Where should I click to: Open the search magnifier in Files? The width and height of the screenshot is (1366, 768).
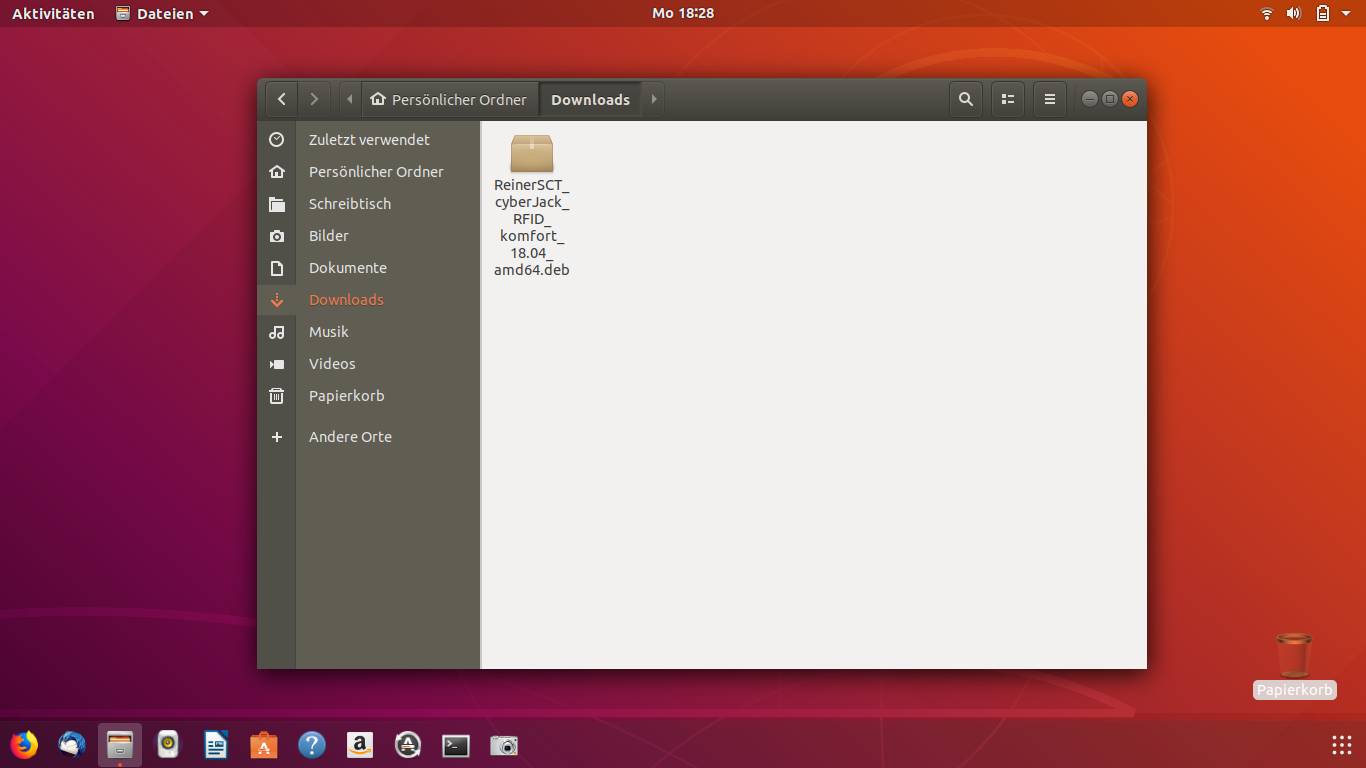click(x=965, y=99)
